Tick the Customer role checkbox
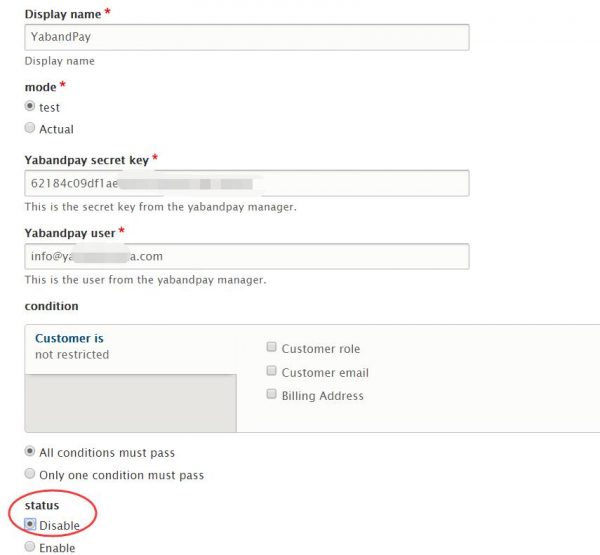Image resolution: width=600 pixels, height=555 pixels. click(271, 348)
